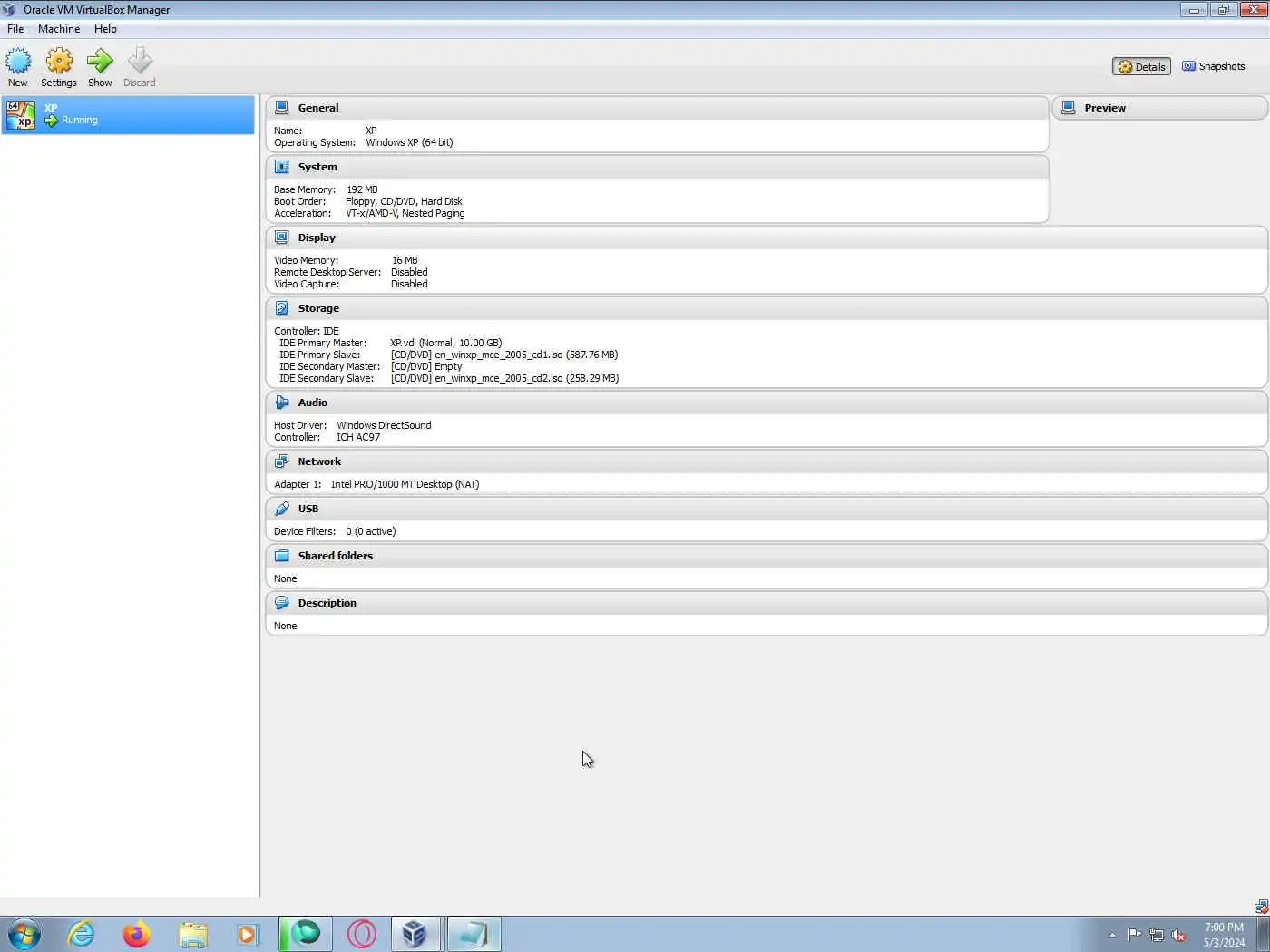Screen dimensions: 1270x952
Task: Click '16 MB' video memory value
Action: coord(405,260)
